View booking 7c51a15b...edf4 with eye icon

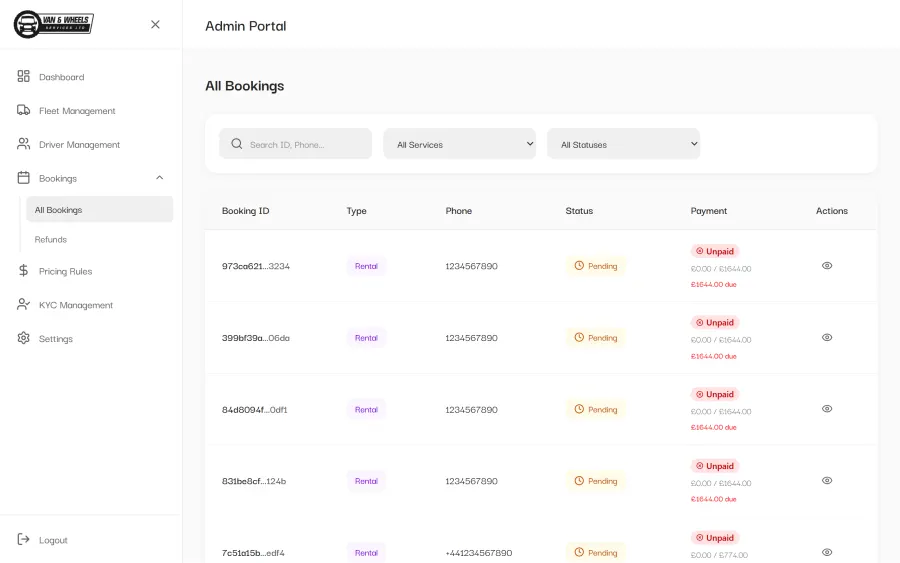tap(827, 552)
